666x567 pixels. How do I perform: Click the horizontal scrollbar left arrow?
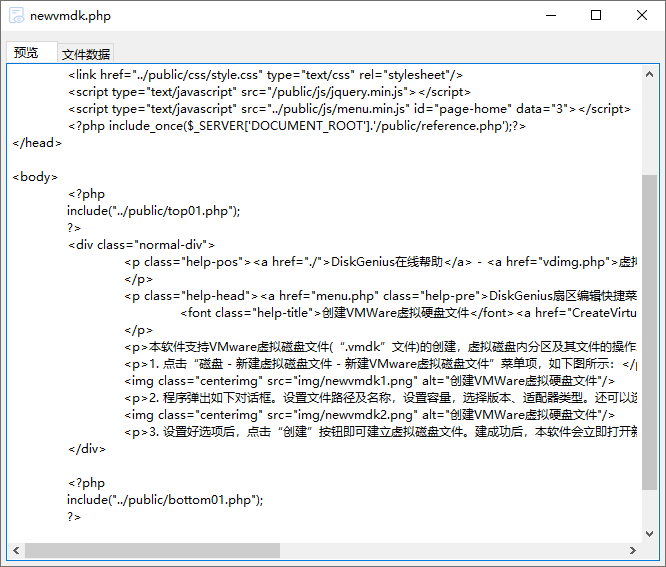tap(16, 550)
